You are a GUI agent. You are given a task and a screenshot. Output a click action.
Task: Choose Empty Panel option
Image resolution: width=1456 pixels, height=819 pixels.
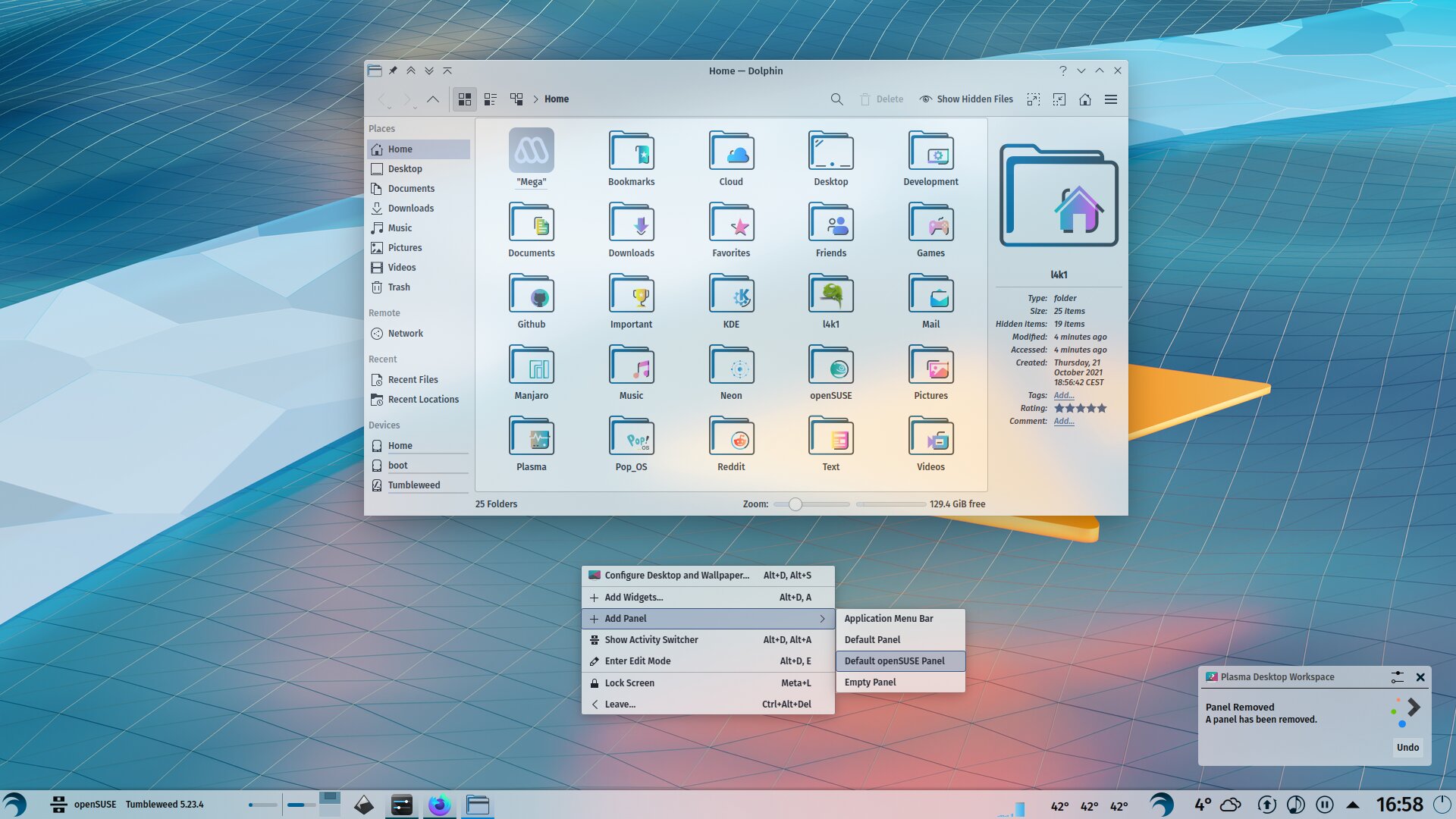pyautogui.click(x=900, y=682)
